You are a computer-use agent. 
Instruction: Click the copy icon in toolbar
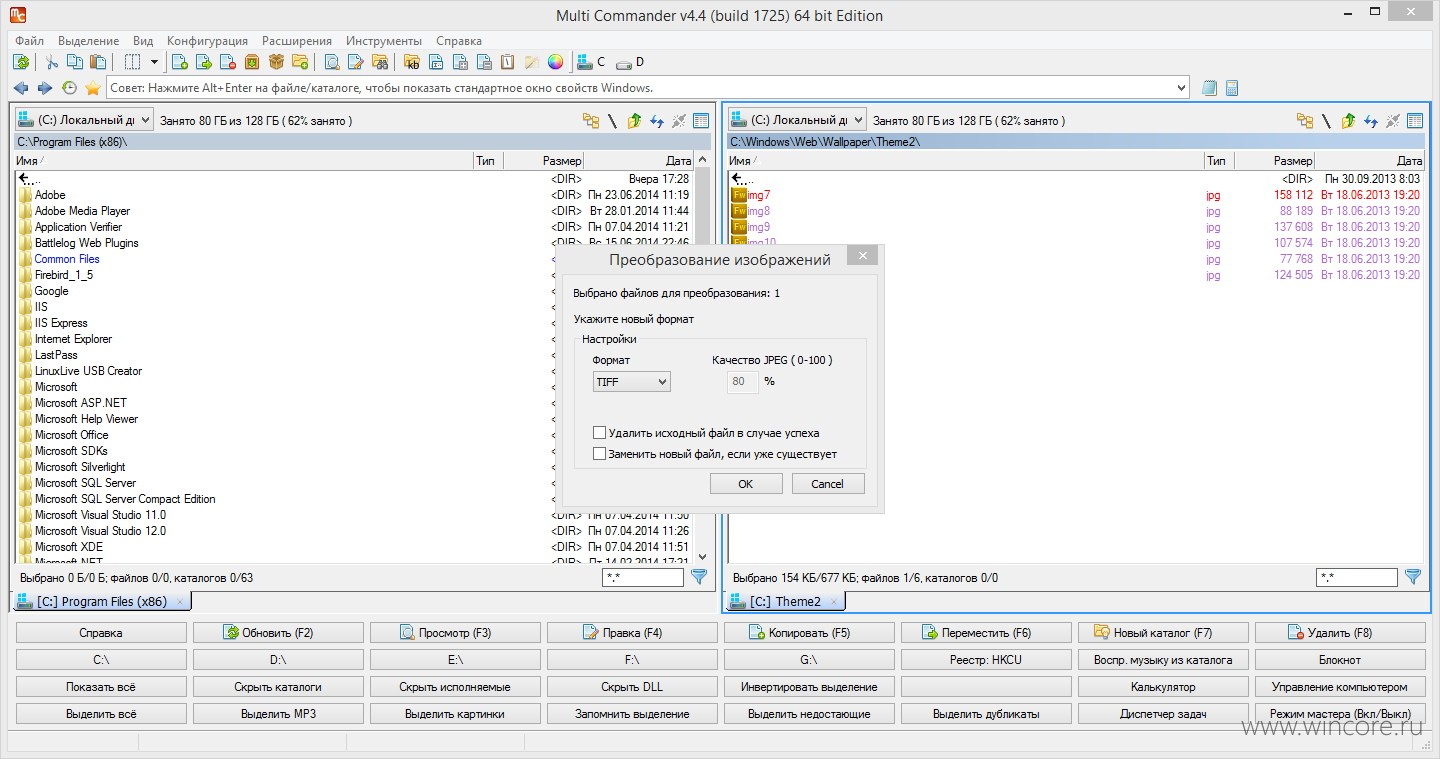[x=74, y=62]
